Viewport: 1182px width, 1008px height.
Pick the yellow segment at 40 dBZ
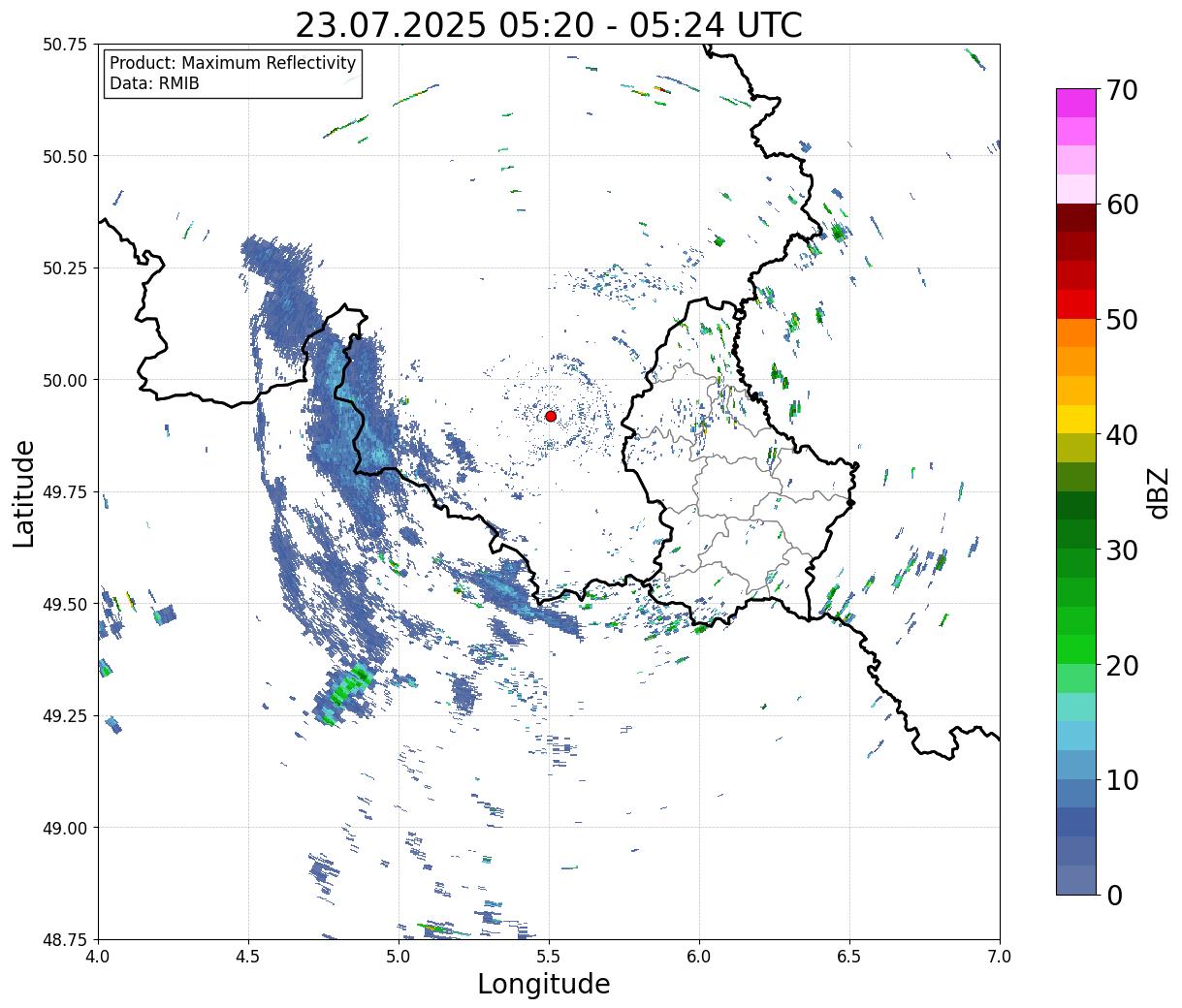1076,419
